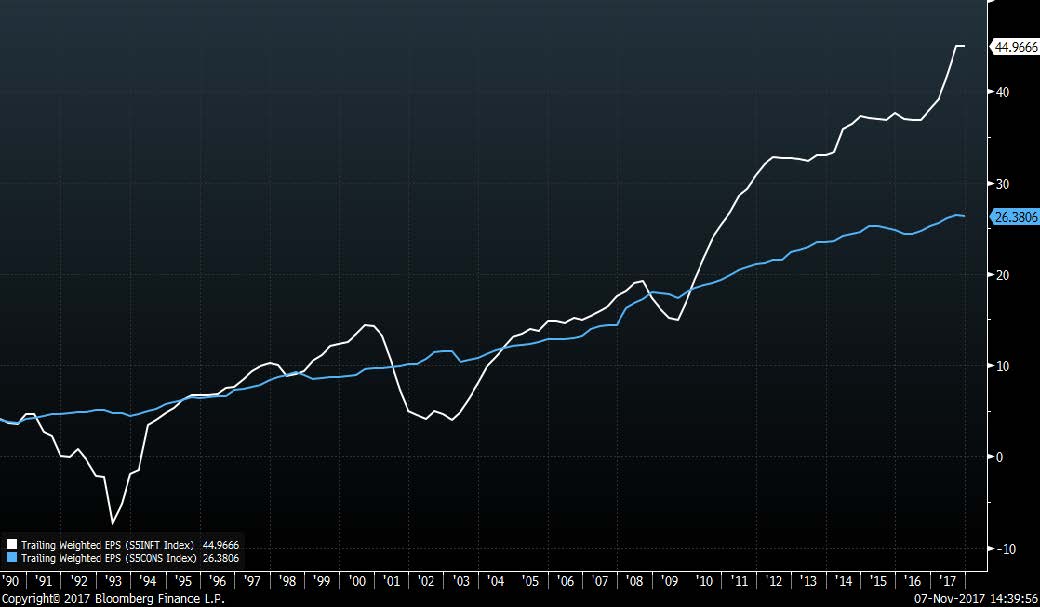Click the 0 tick label on value axis

(x=1000, y=457)
